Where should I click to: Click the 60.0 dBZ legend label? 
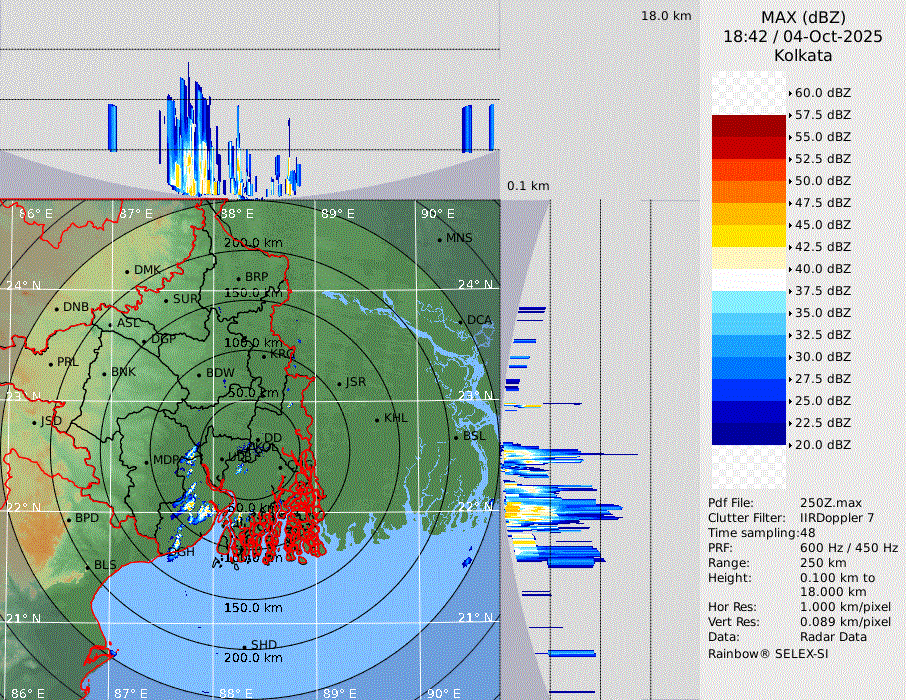pos(822,93)
